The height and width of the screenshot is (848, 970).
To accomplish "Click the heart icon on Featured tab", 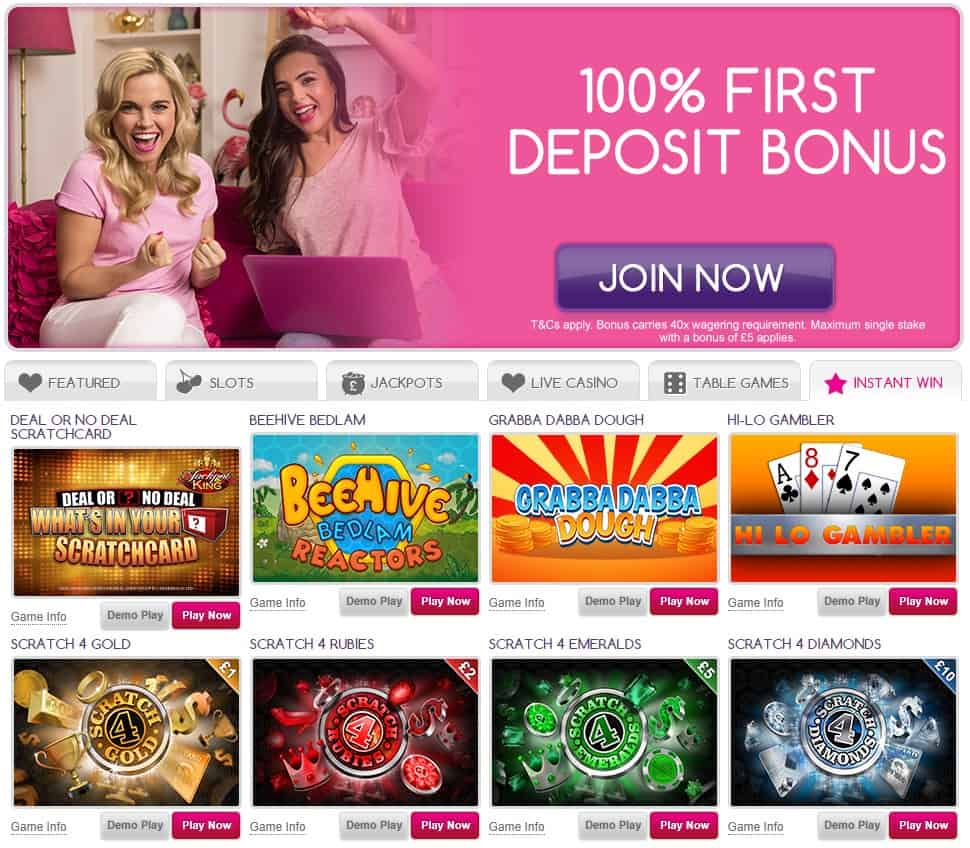I will click(x=30, y=383).
